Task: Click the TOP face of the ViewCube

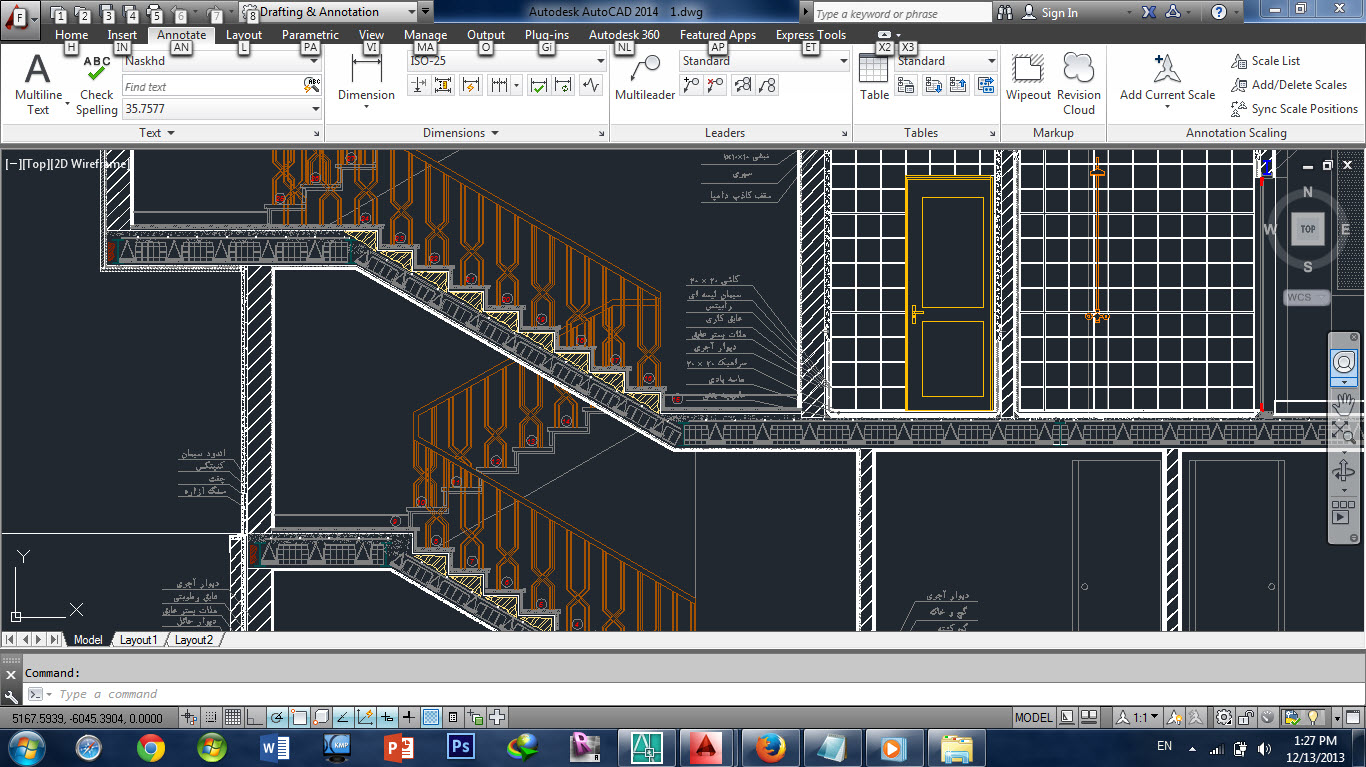Action: pyautogui.click(x=1307, y=229)
